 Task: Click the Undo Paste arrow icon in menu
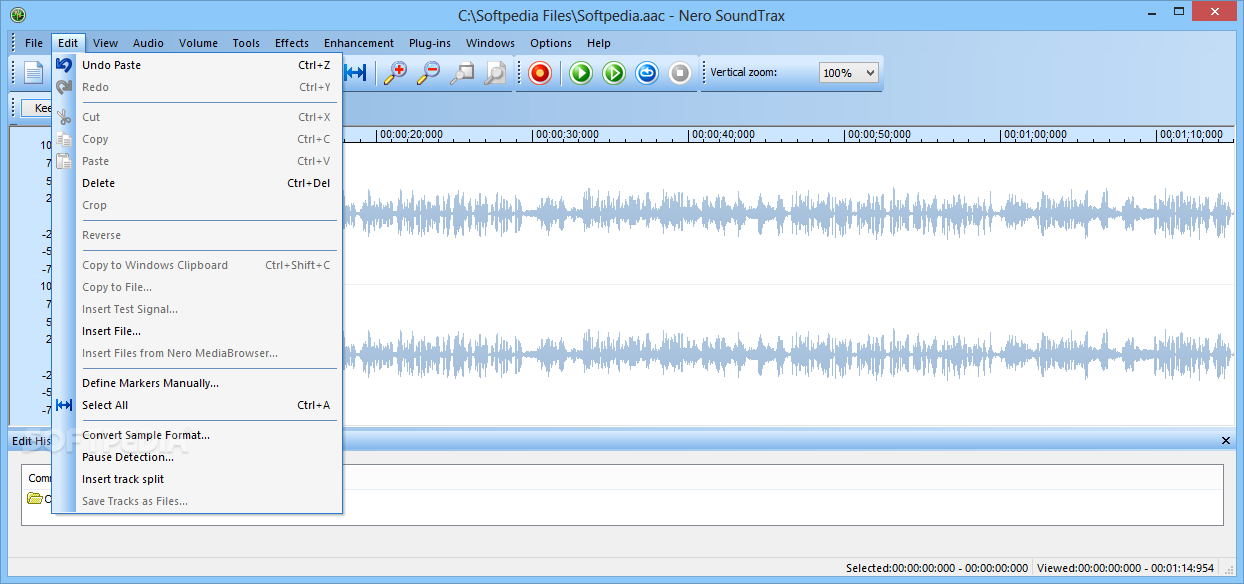click(64, 65)
